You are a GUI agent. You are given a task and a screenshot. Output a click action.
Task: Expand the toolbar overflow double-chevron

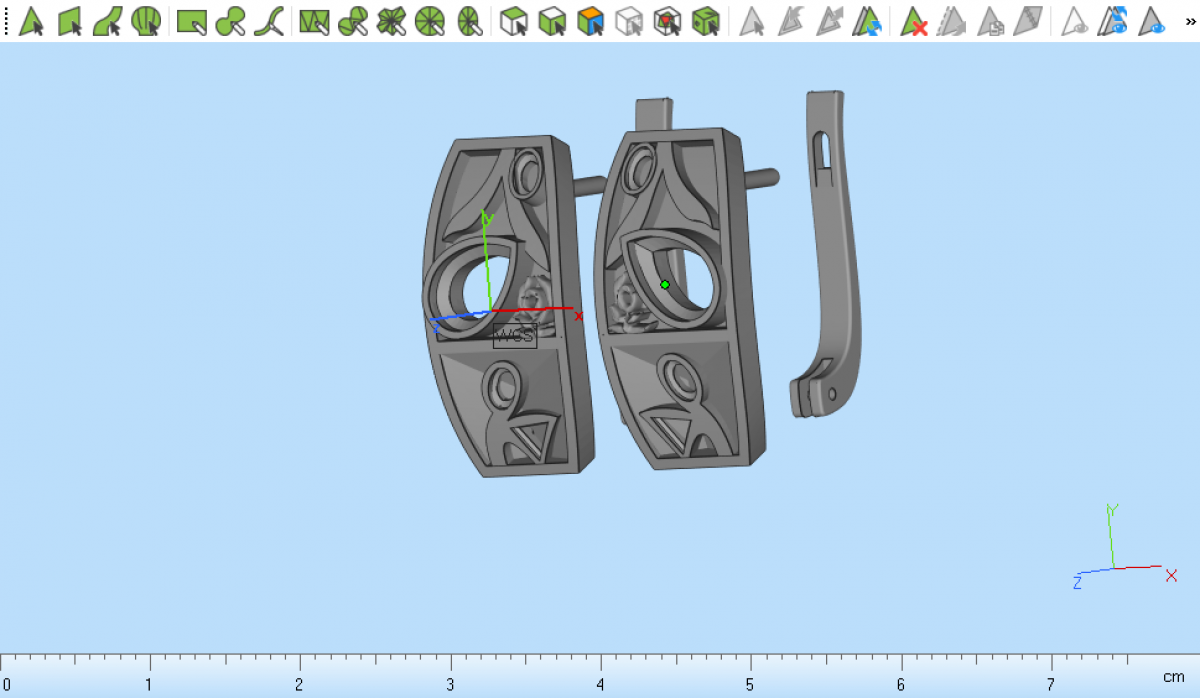pyautogui.click(x=1186, y=21)
